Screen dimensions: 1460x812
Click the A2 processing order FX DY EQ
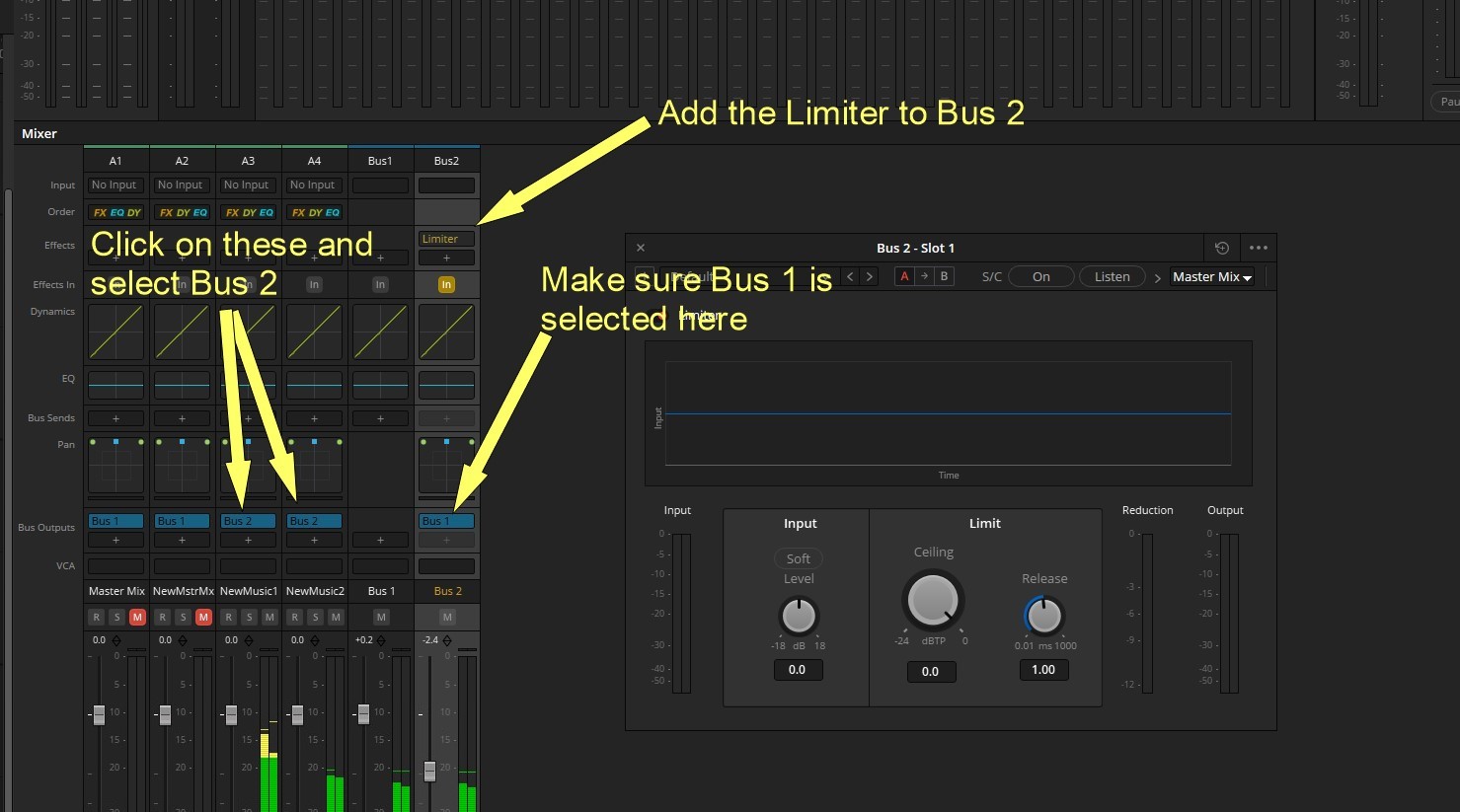183,212
